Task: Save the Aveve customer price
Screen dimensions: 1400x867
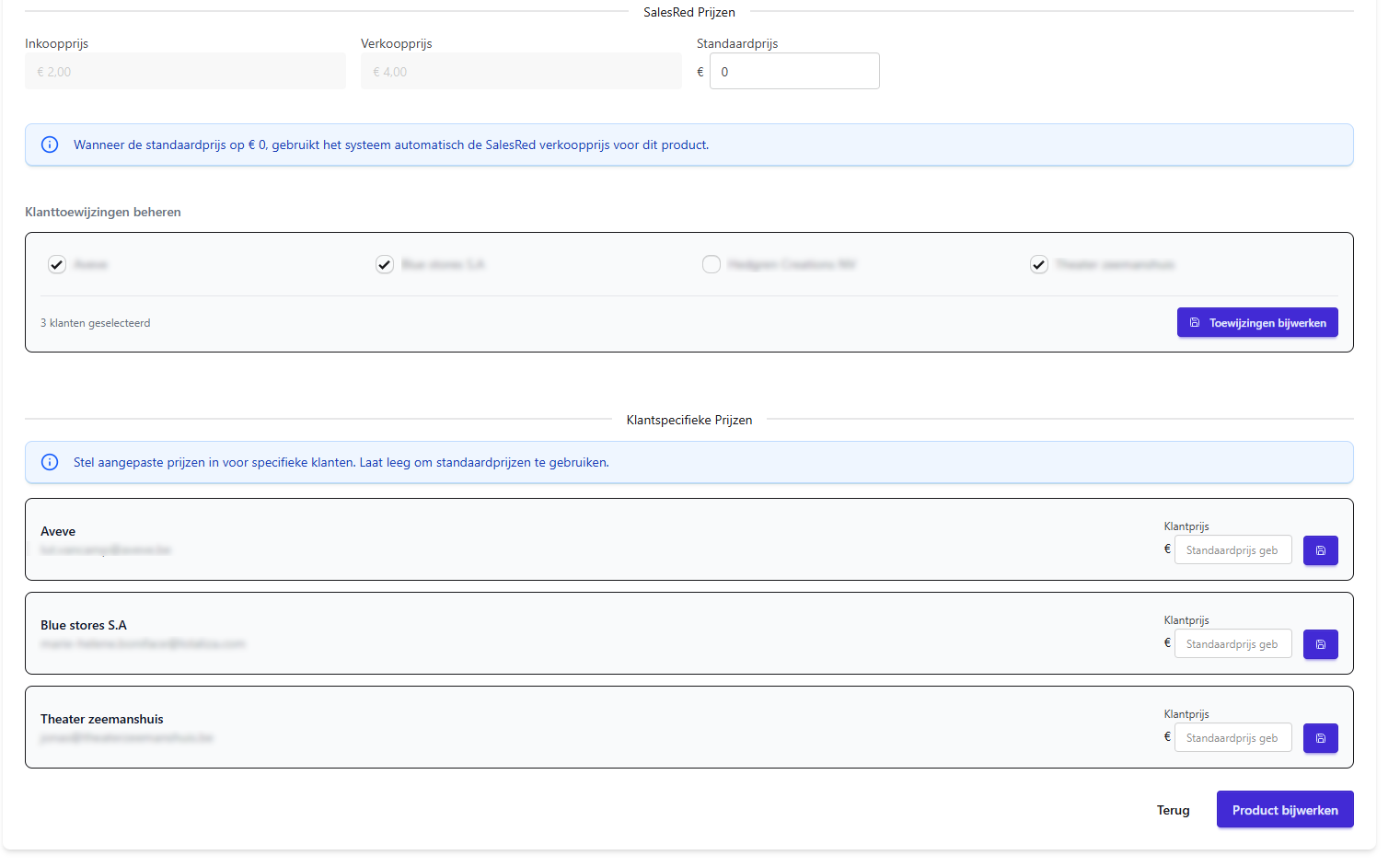Action: coord(1320,550)
